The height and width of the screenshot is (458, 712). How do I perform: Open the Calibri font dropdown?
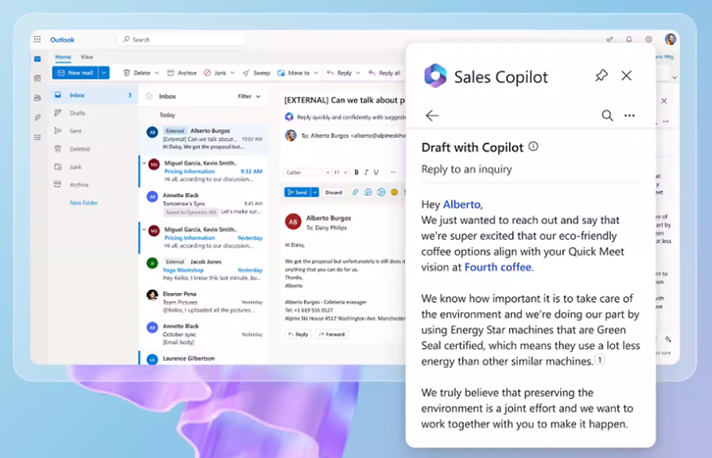(x=307, y=172)
